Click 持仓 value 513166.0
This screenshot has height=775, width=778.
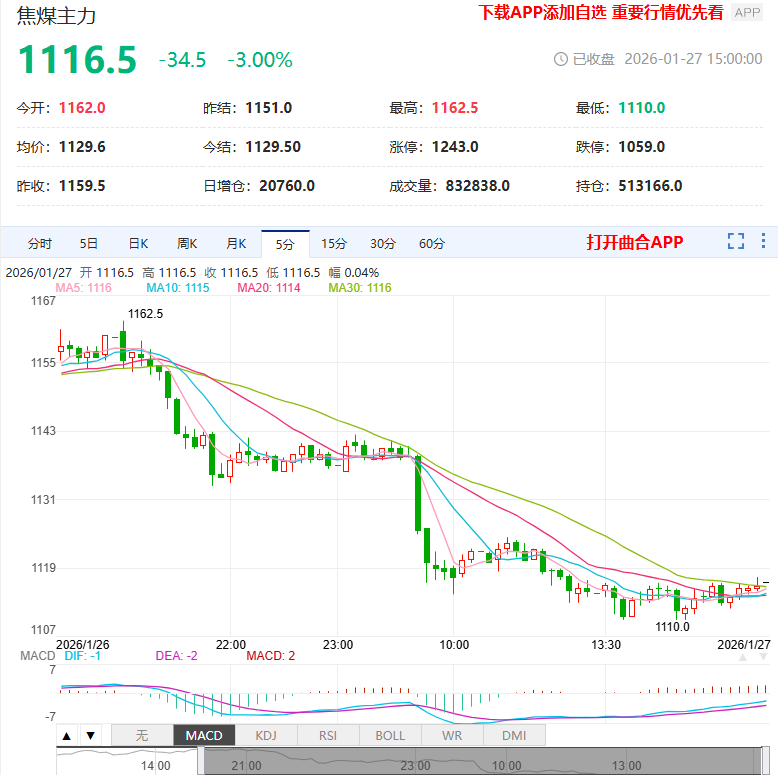click(x=650, y=186)
